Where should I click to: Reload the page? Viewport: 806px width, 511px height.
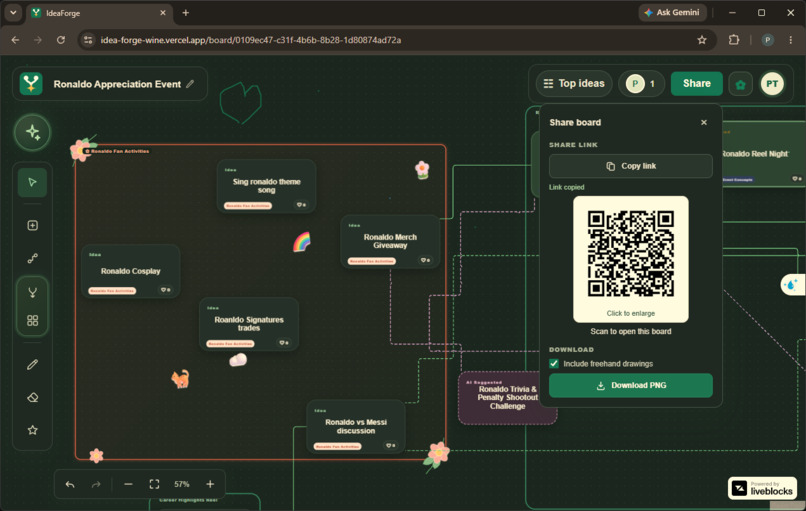click(x=61, y=40)
